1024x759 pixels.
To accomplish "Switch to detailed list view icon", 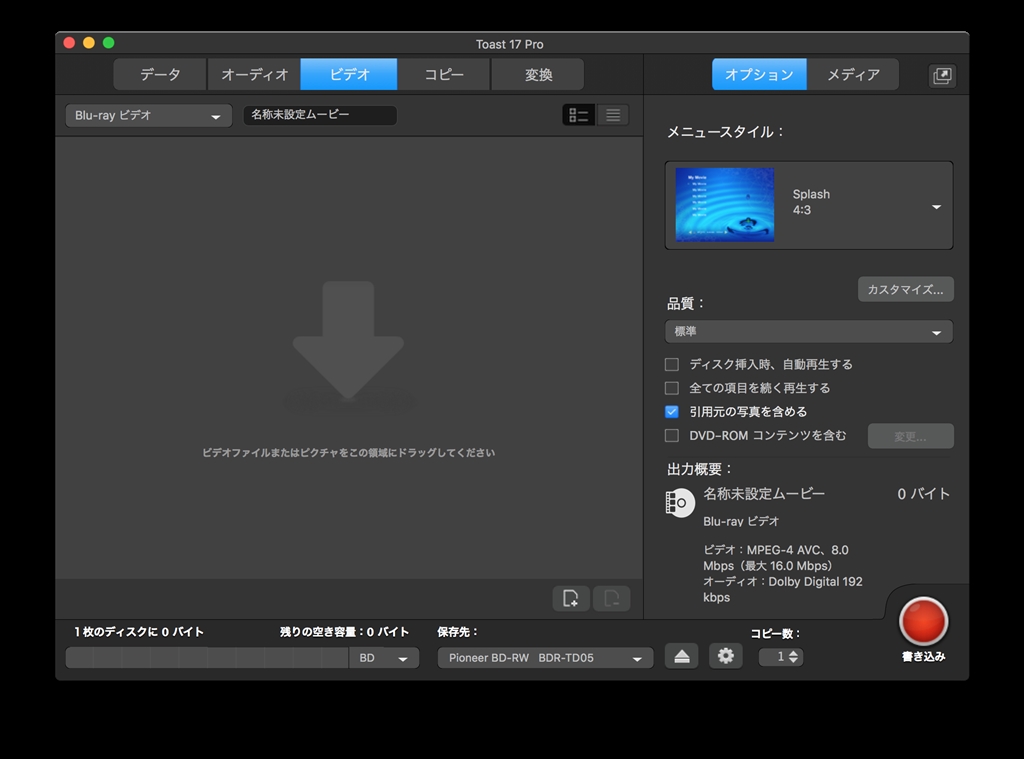I will pos(579,115).
